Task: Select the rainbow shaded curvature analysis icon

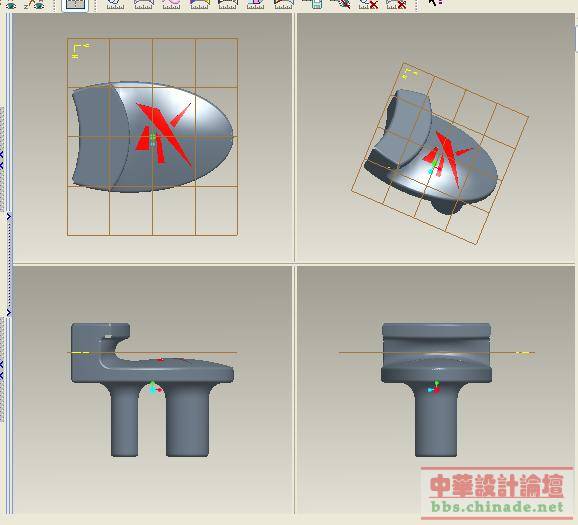Action: (199, 4)
